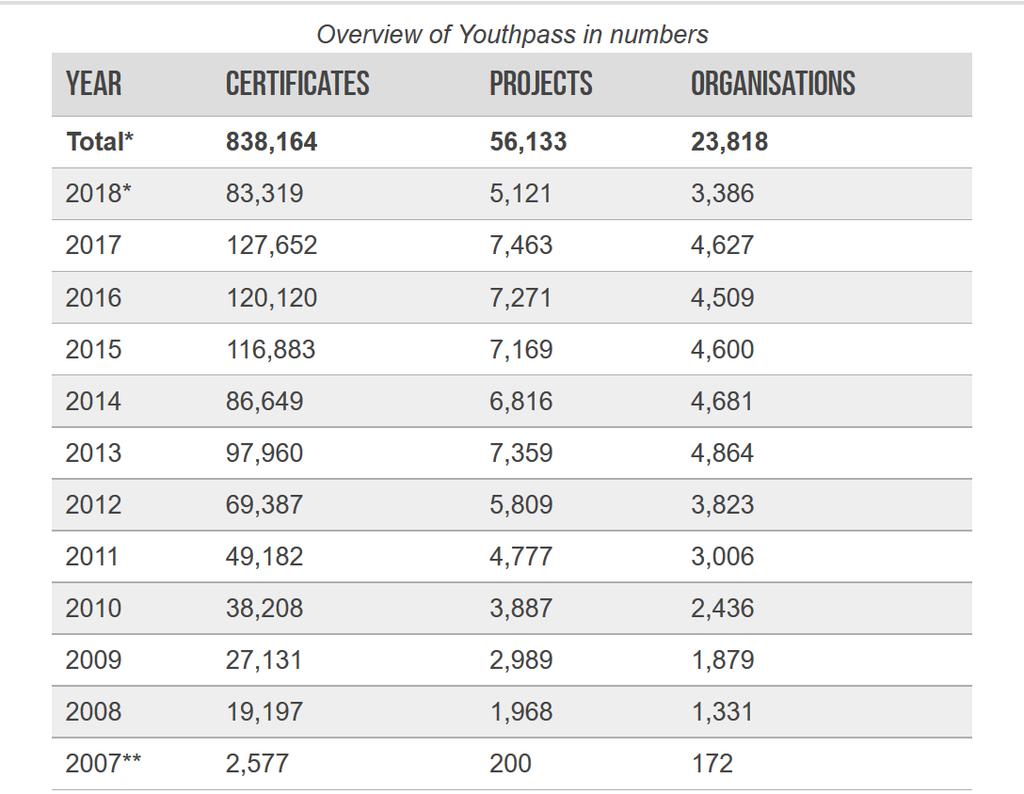Select projects value 5,121
Image resolution: width=1024 pixels, height=794 pixels.
tap(520, 193)
